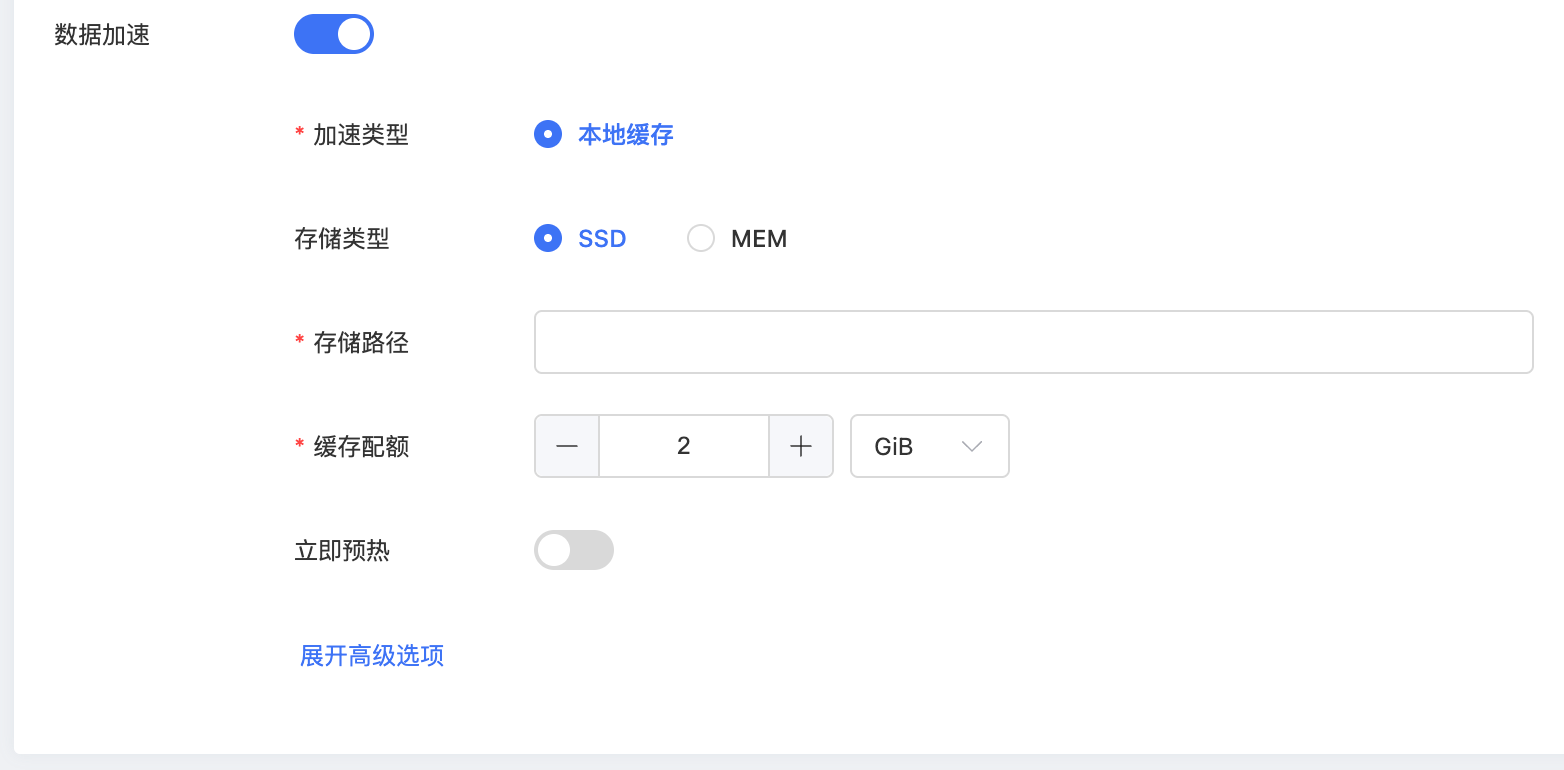The image size is (1564, 770).
Task: Click the cache quota number field showing 2
Action: [x=684, y=446]
